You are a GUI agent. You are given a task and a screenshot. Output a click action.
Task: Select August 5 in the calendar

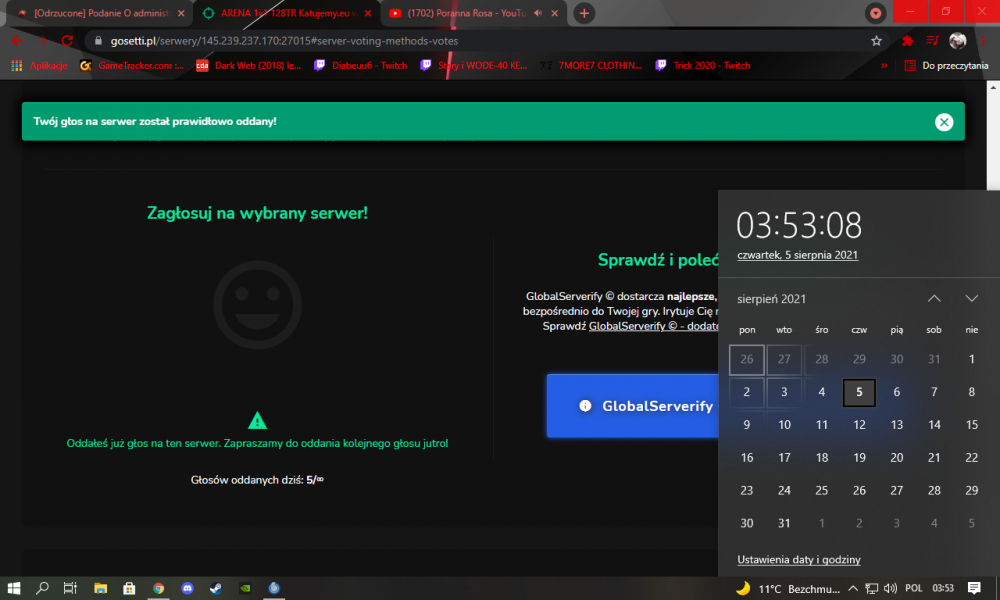(859, 392)
